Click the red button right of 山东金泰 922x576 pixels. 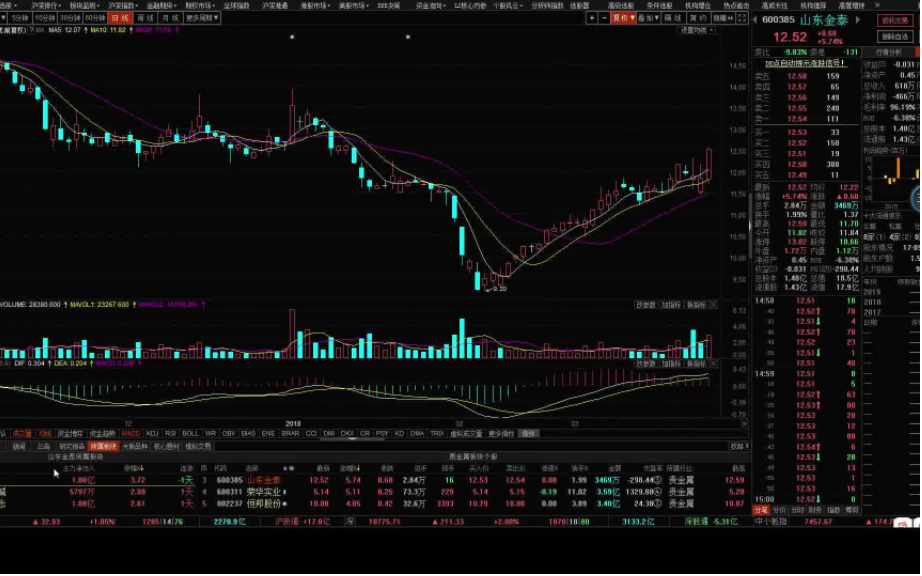pyautogui.click(x=894, y=21)
